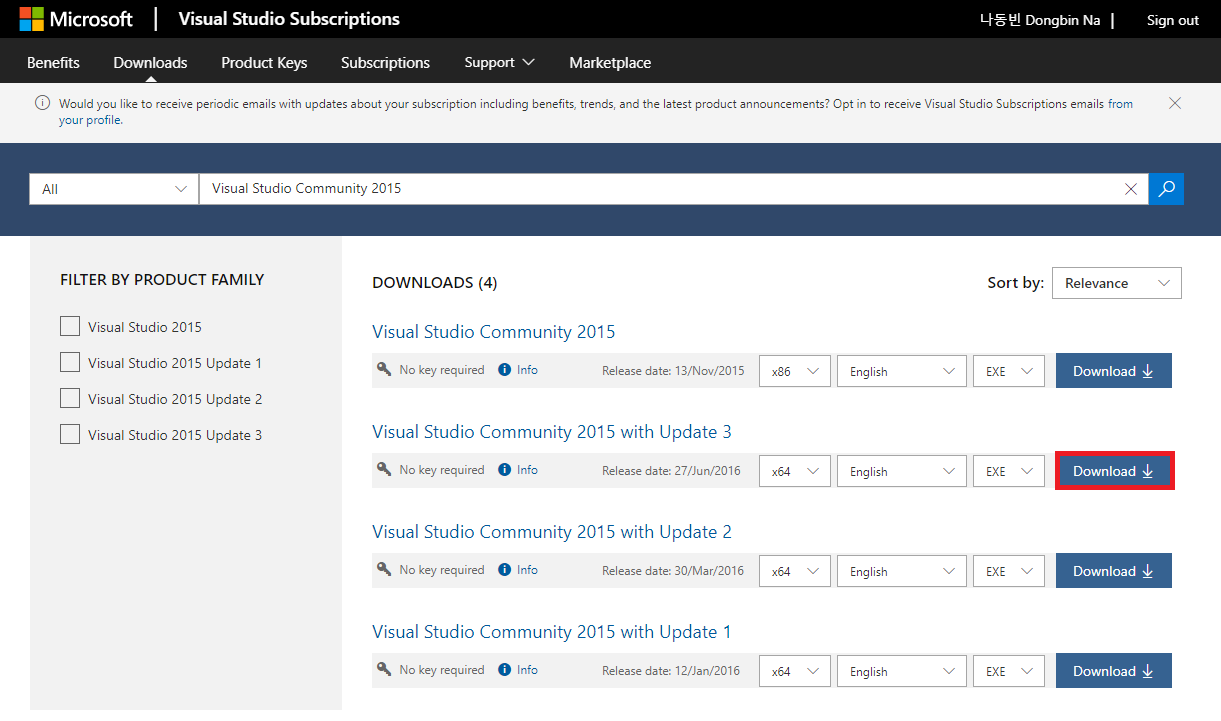Open the All category dropdown

(113, 189)
